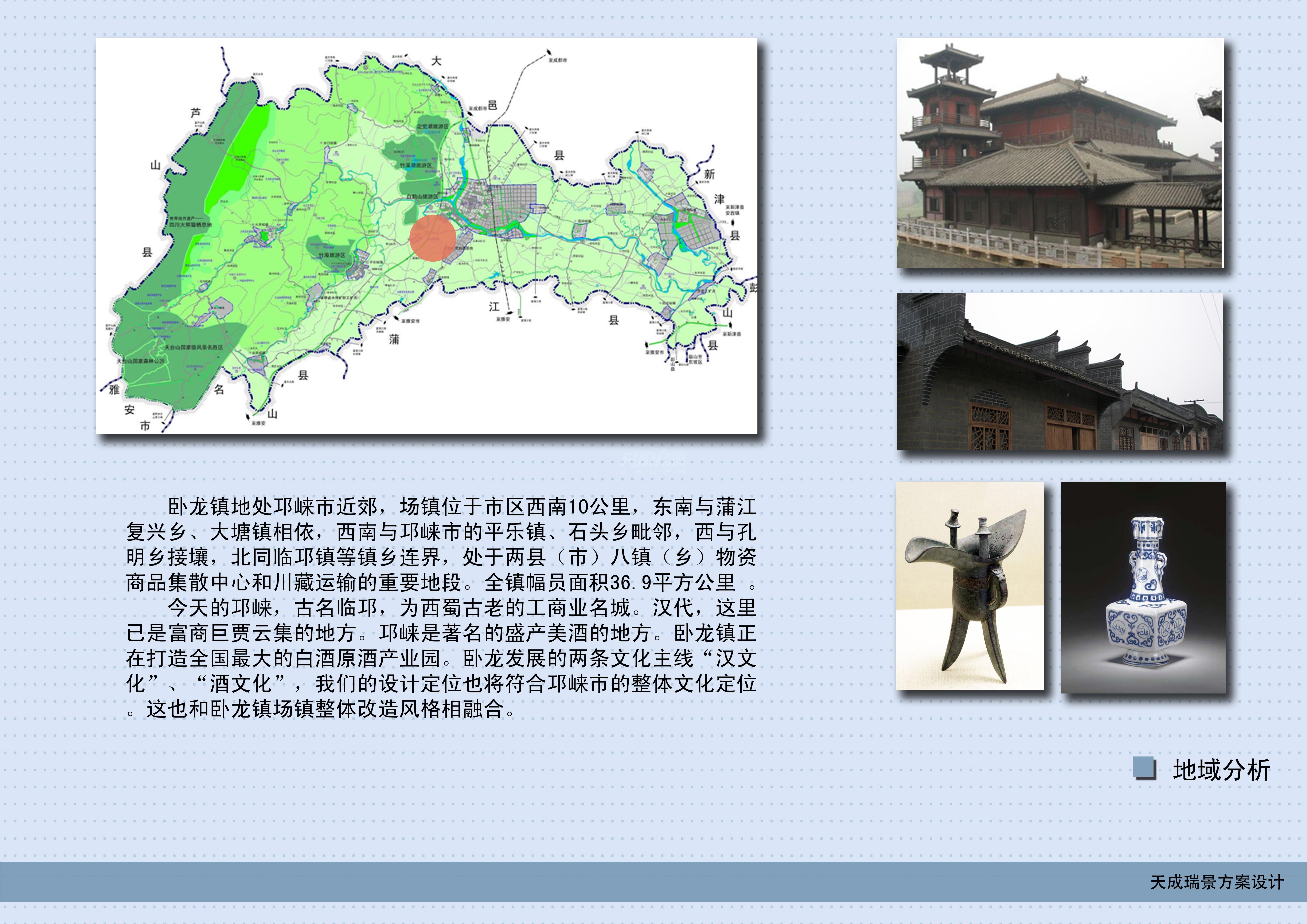Viewport: 1307px width, 924px height.
Task: Click the line starting 在打造全国最大的白酒原酒产业园
Action: click(441, 658)
